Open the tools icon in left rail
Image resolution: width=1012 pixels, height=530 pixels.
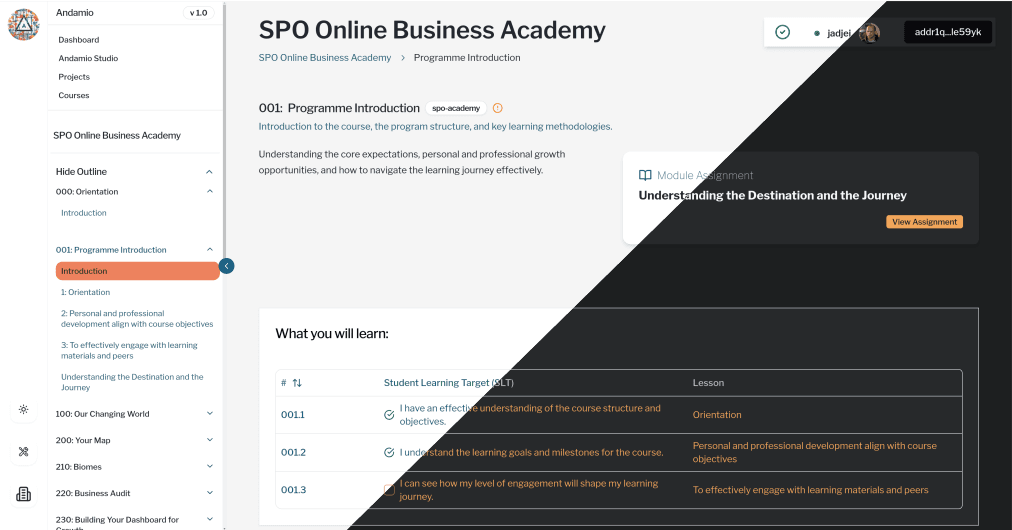coord(23,452)
